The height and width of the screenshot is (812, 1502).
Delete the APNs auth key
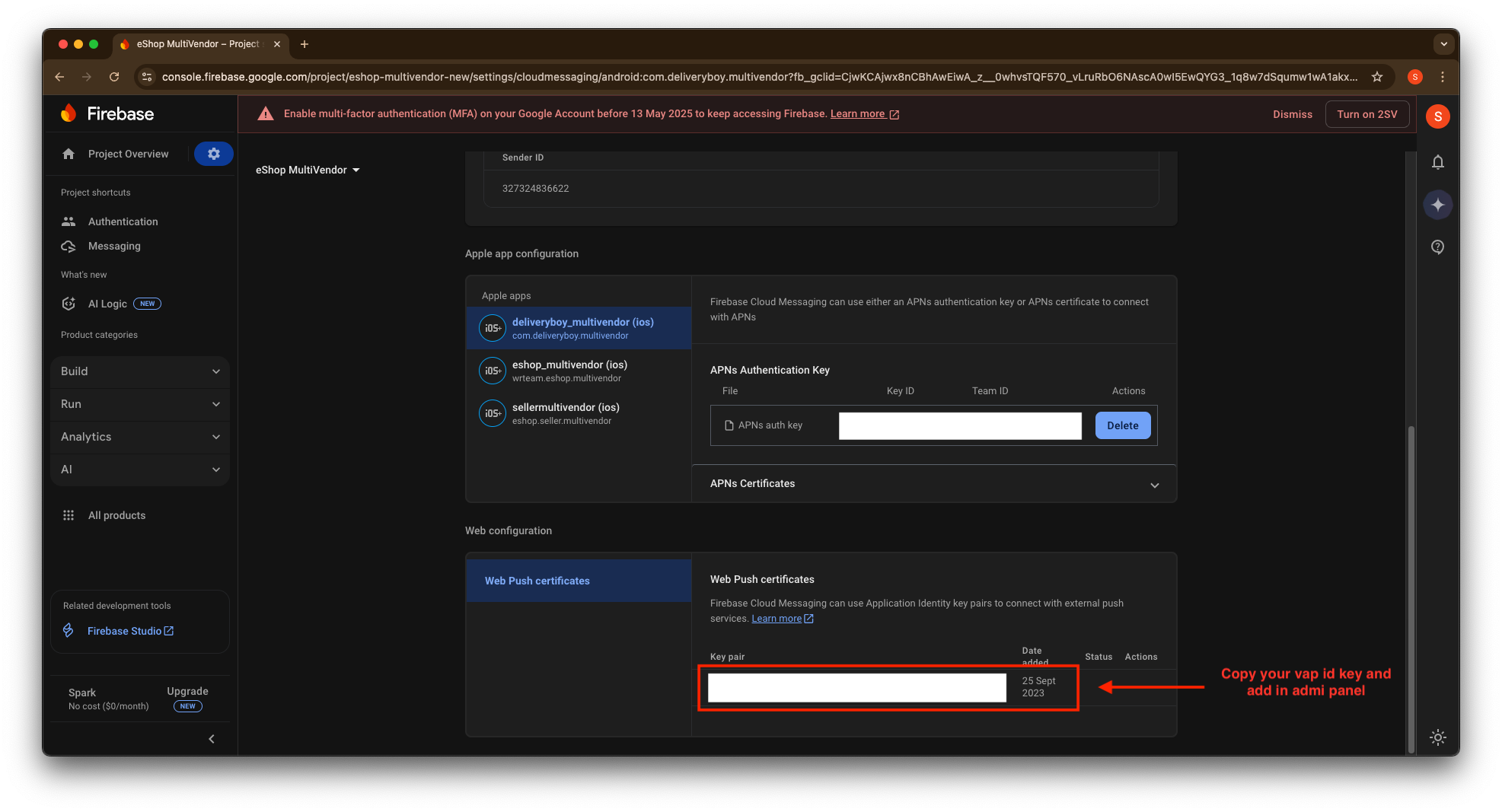click(x=1122, y=425)
